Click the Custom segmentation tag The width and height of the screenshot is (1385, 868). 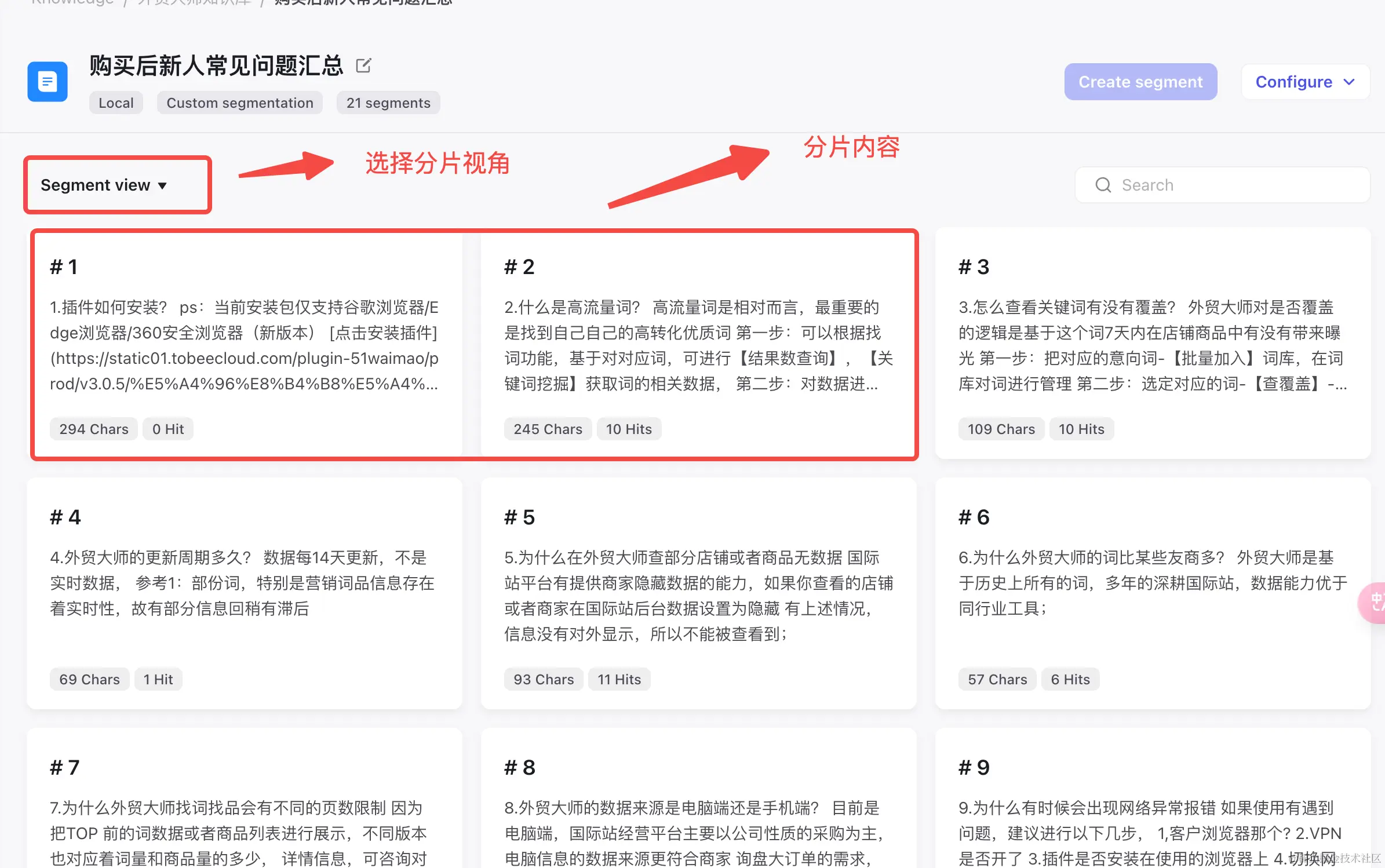pos(239,103)
